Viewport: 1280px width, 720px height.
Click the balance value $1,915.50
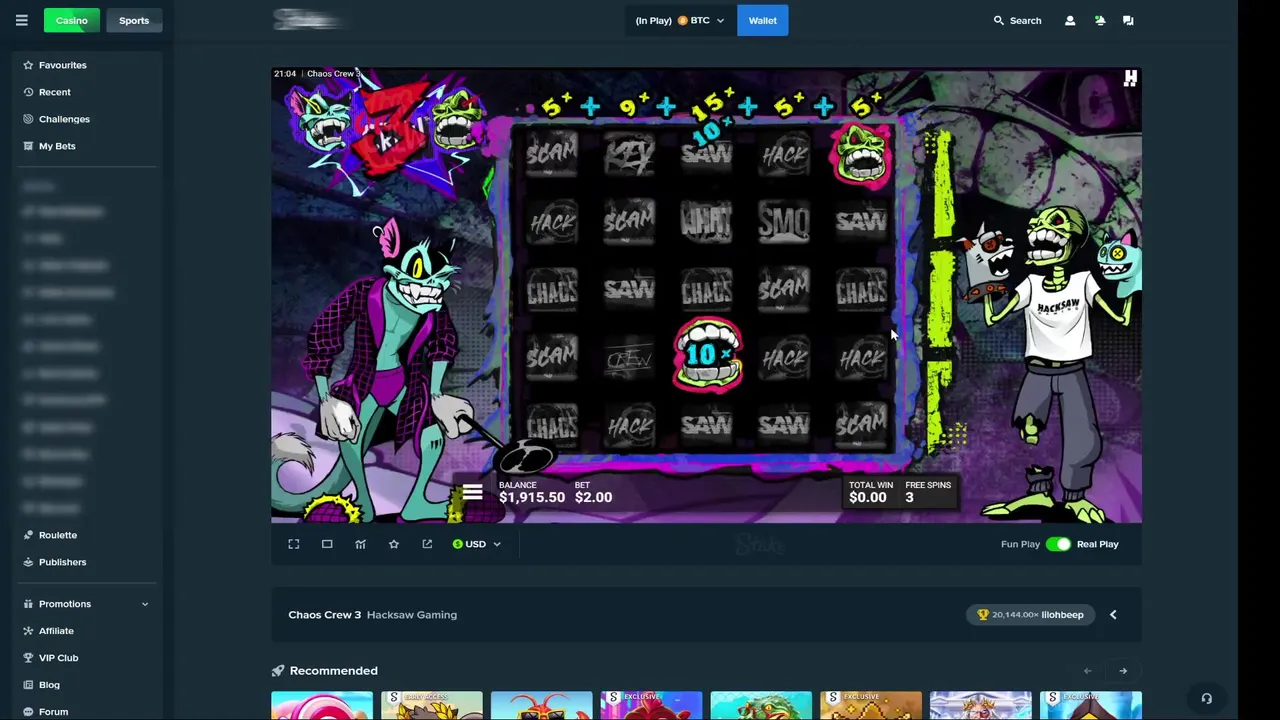point(532,497)
